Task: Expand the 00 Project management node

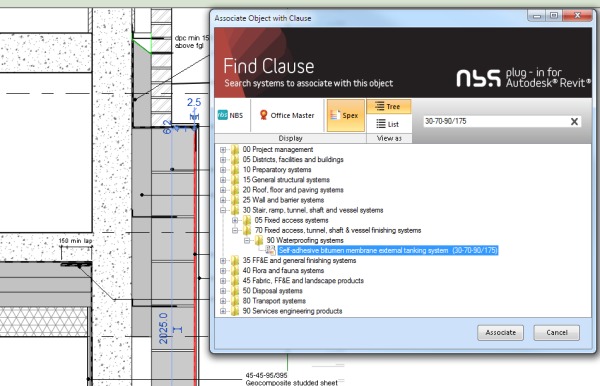Action: (x=223, y=150)
